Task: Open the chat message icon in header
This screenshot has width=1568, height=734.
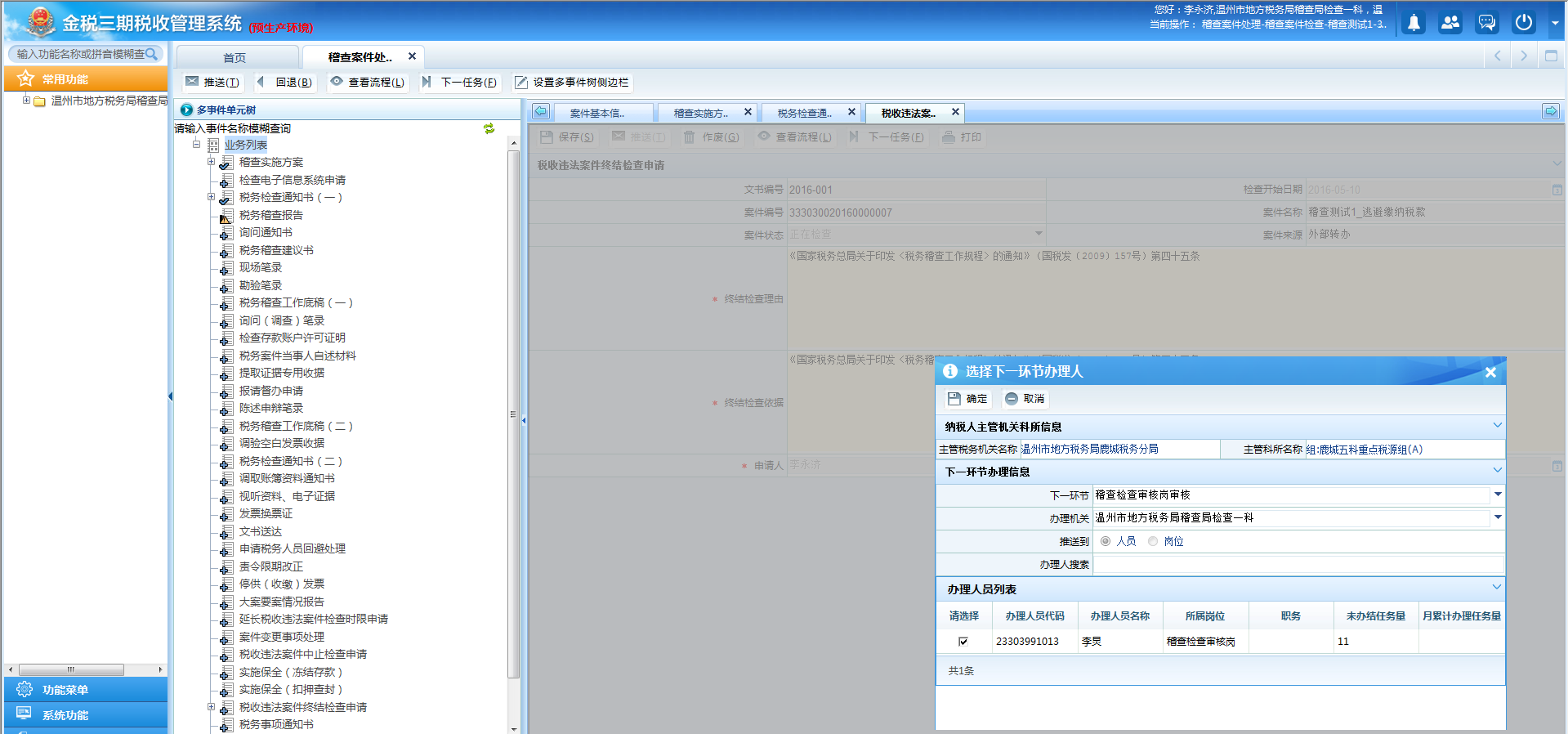Action: point(1487,23)
